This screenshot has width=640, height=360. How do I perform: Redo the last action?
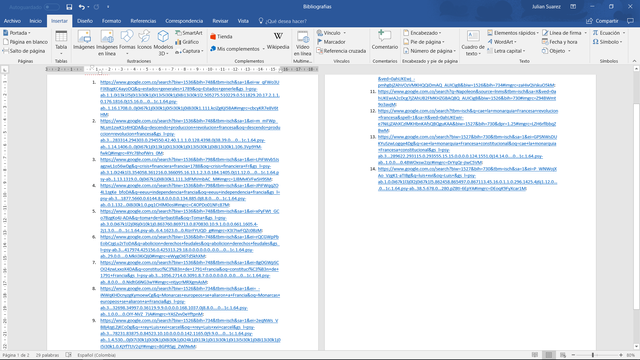coord(96,7)
